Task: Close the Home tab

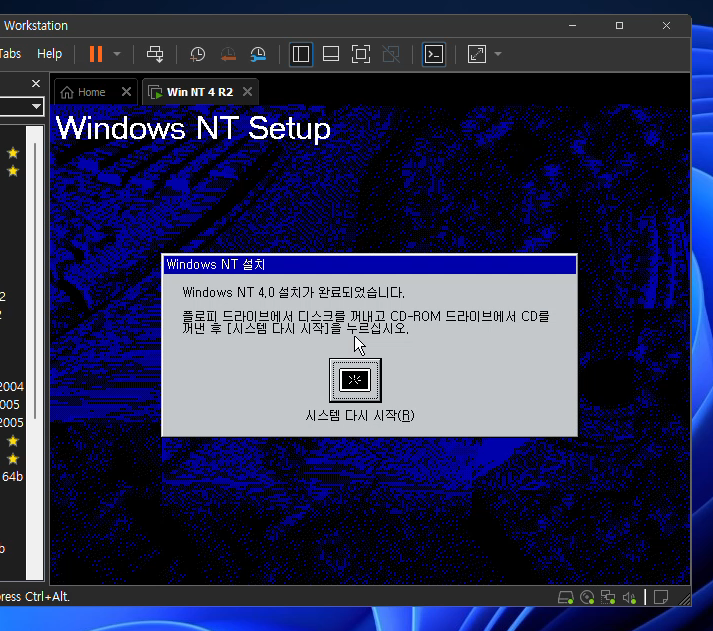Action: [x=126, y=92]
